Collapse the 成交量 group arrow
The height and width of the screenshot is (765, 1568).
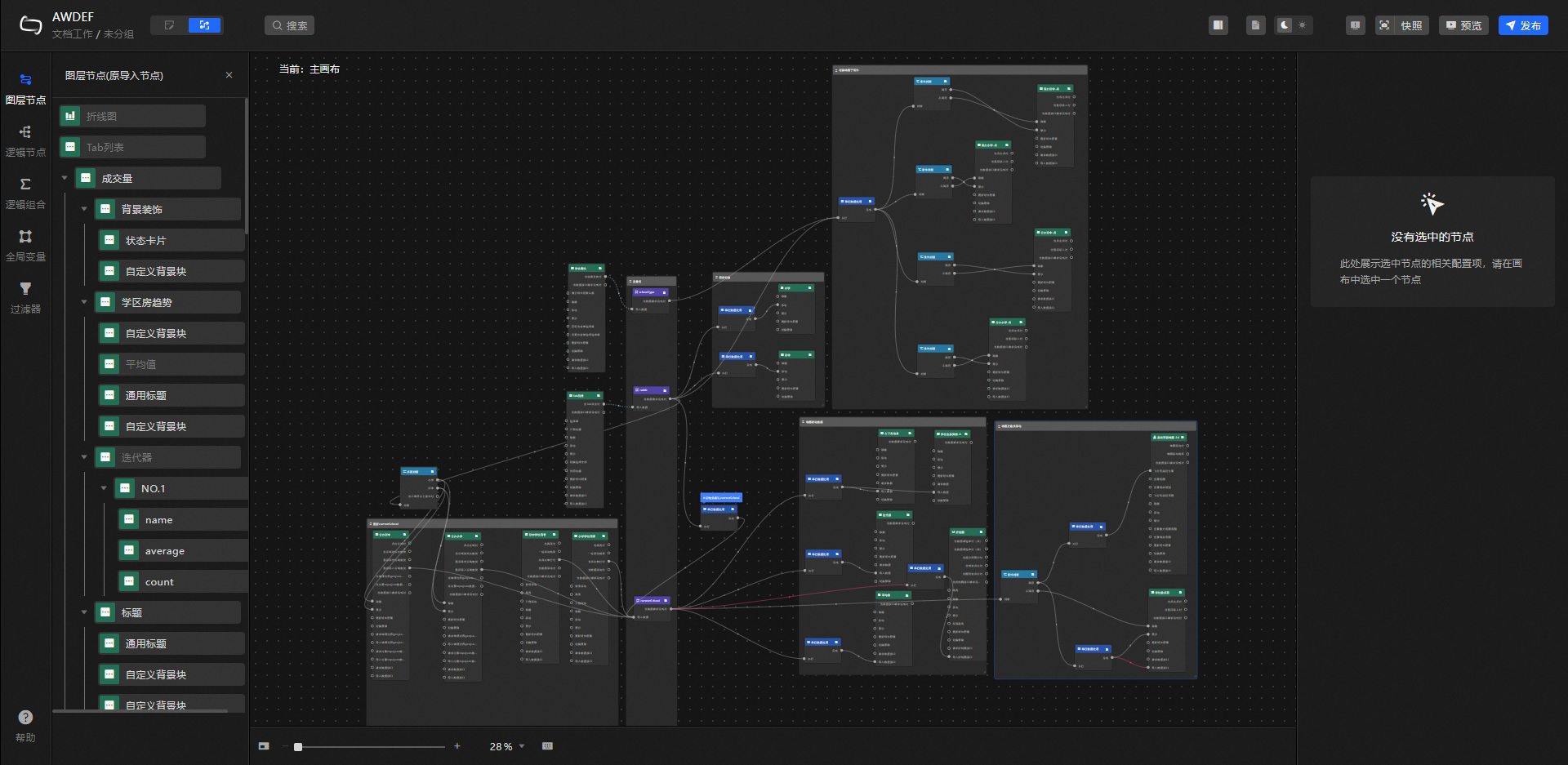pos(65,178)
